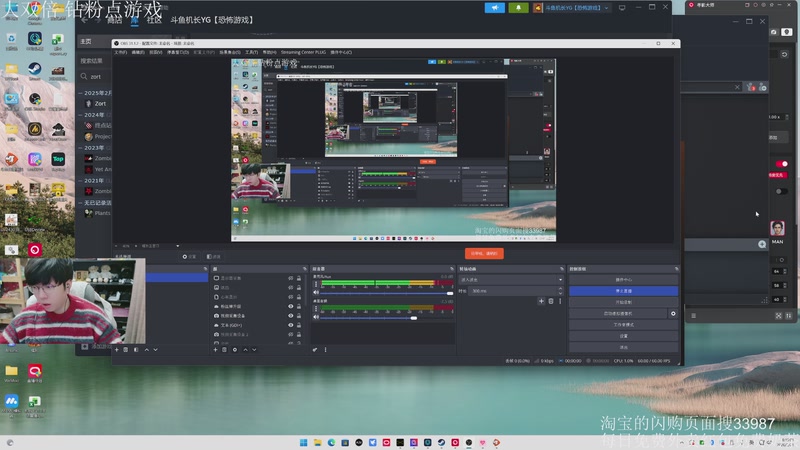Screen dimensions: 800x450
Task: Open scene filters icon in scenes toolbar
Action: [136, 350]
